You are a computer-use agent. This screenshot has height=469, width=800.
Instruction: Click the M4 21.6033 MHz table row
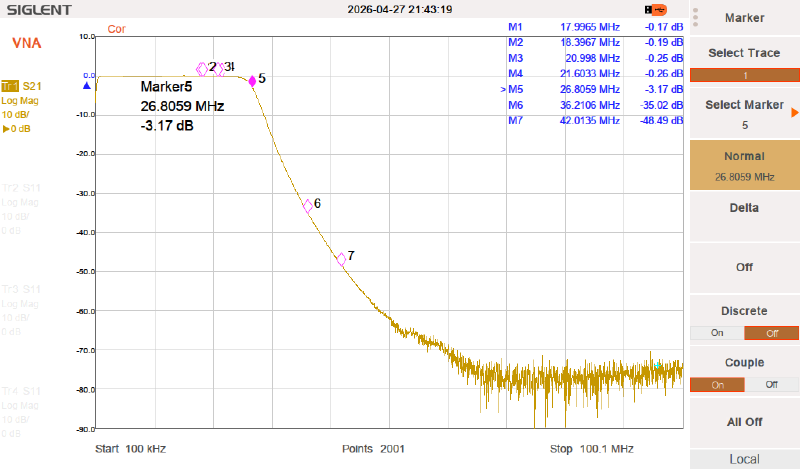[x=595, y=73]
